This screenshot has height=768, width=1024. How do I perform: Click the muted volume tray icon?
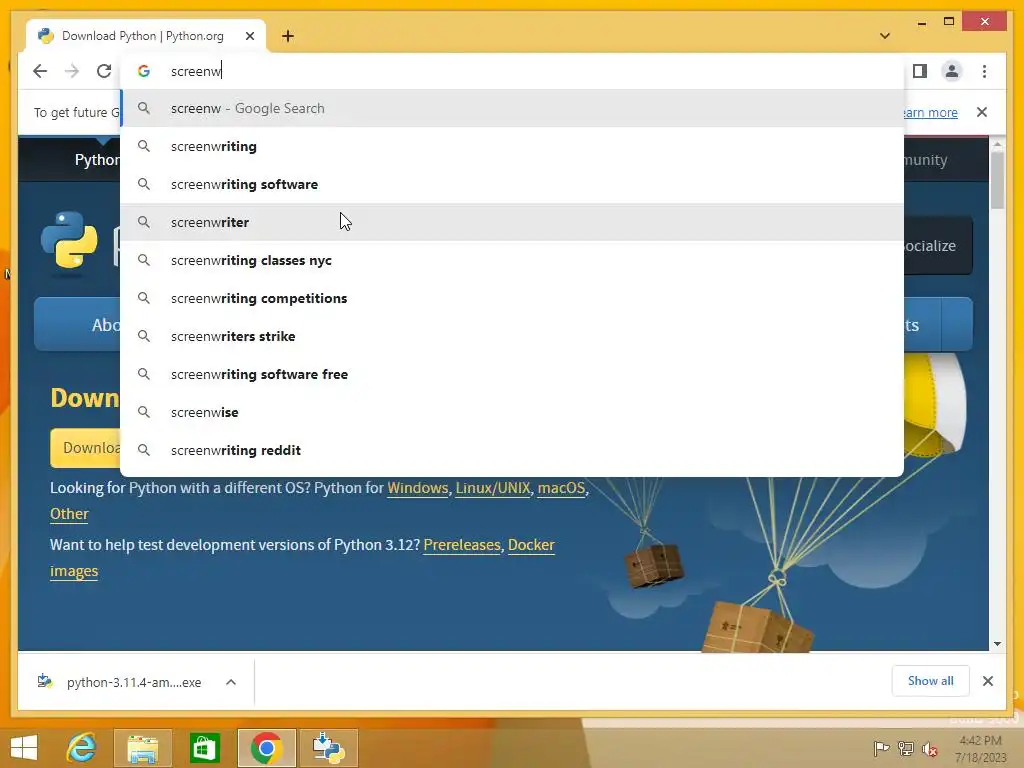pyautogui.click(x=929, y=748)
